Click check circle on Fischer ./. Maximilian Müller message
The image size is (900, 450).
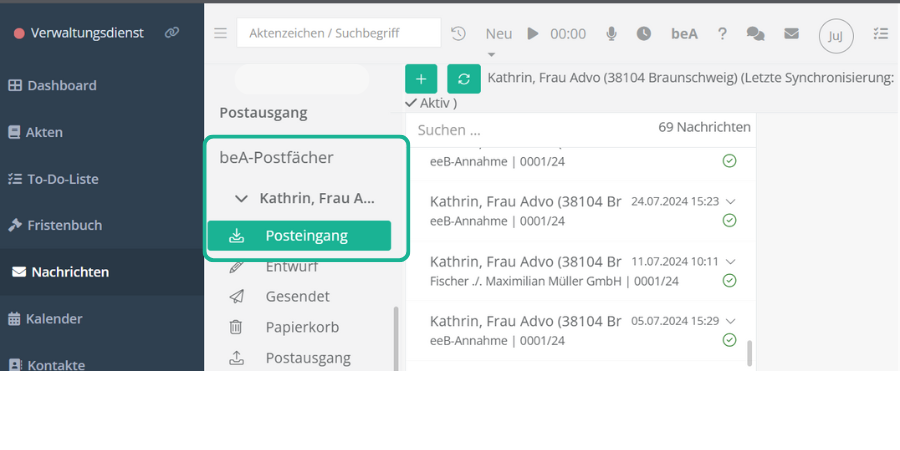point(729,280)
